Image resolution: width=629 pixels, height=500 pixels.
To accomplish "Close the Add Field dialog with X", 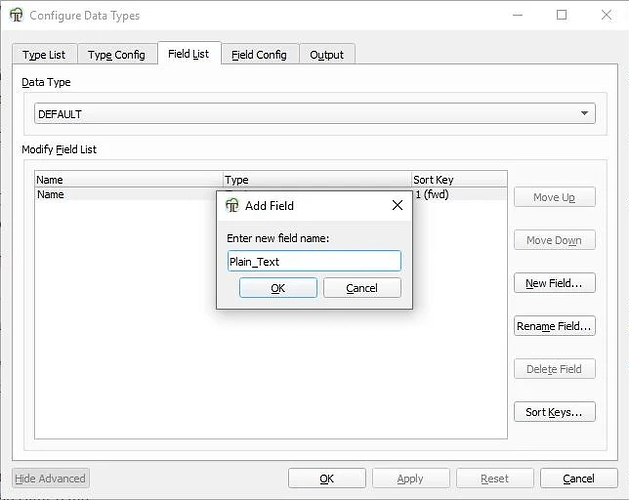I will (x=397, y=205).
